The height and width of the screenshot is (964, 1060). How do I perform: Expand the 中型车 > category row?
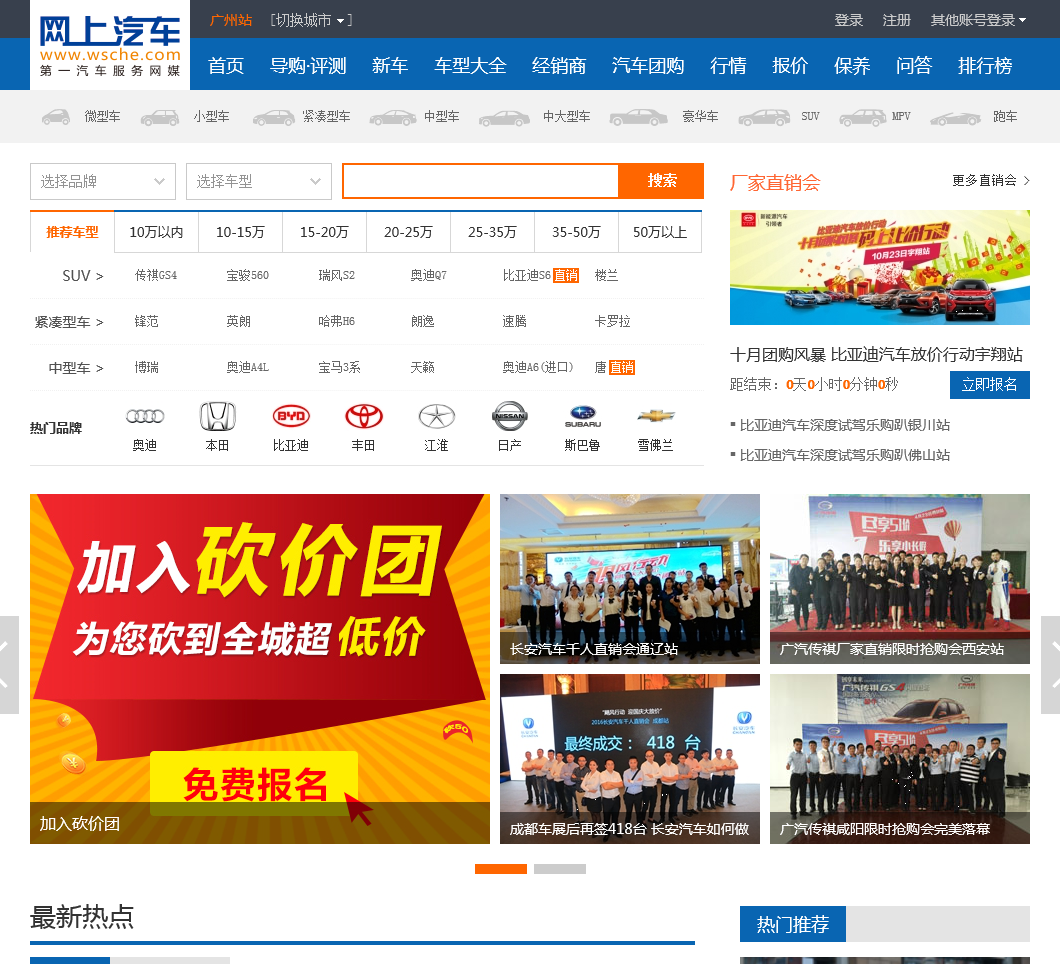coord(76,368)
